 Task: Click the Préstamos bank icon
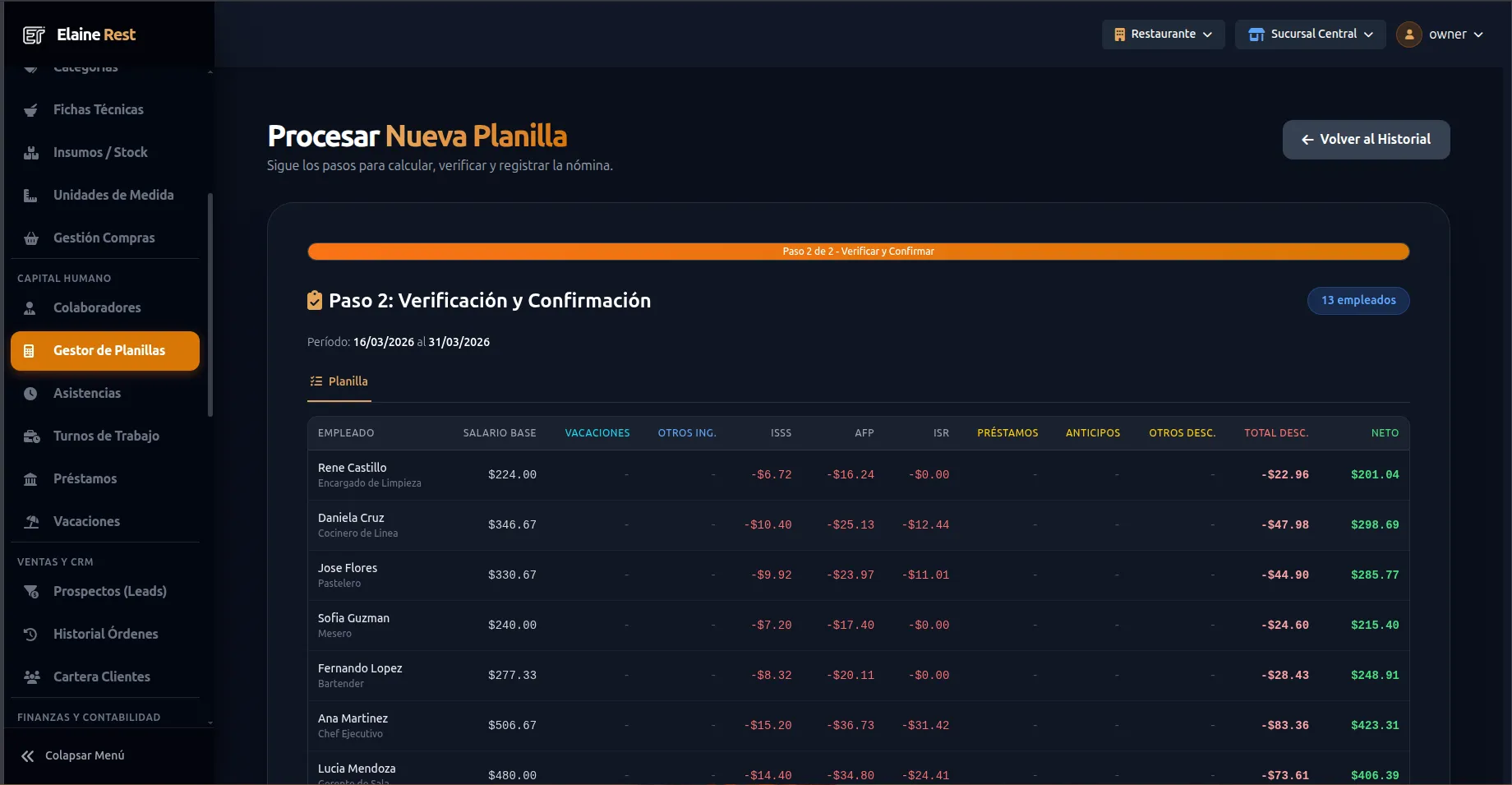click(30, 479)
